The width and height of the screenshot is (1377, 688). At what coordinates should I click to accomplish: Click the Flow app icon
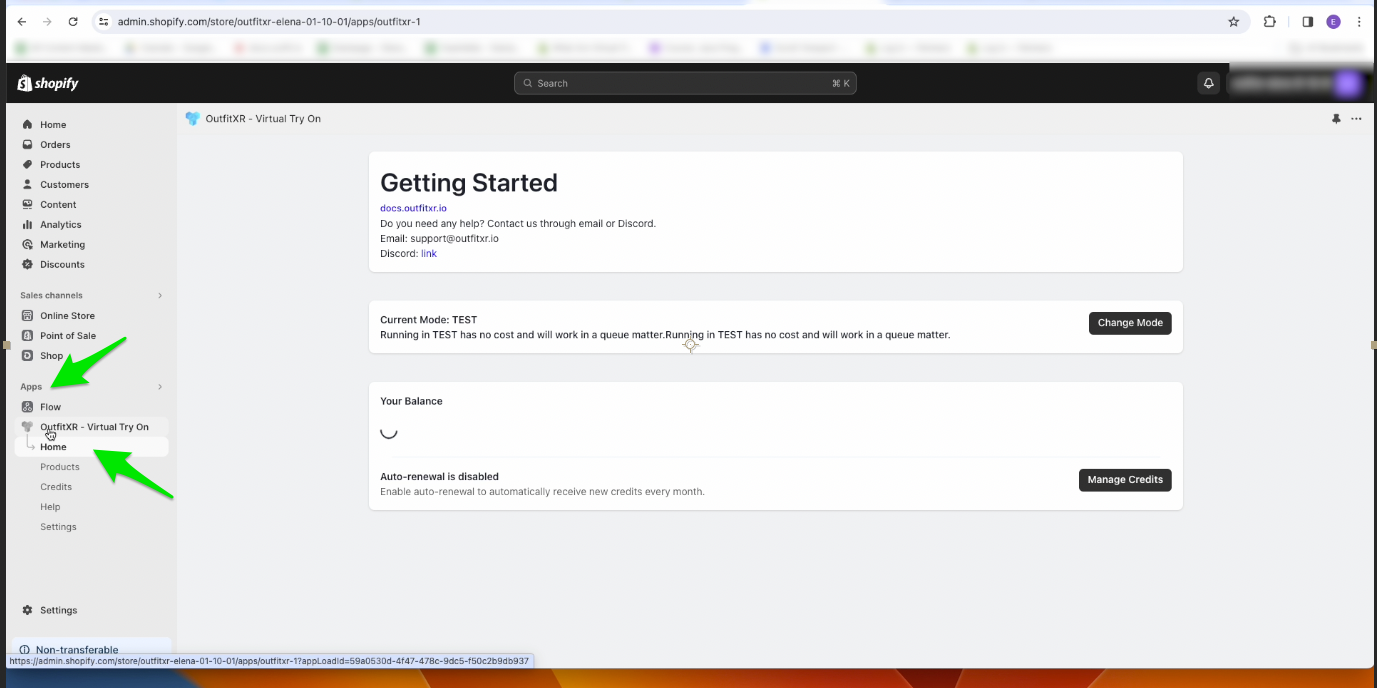(x=27, y=407)
